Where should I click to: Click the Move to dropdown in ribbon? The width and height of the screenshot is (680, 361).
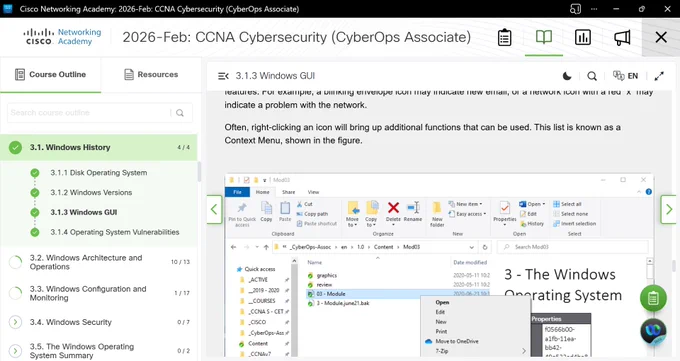coord(353,214)
